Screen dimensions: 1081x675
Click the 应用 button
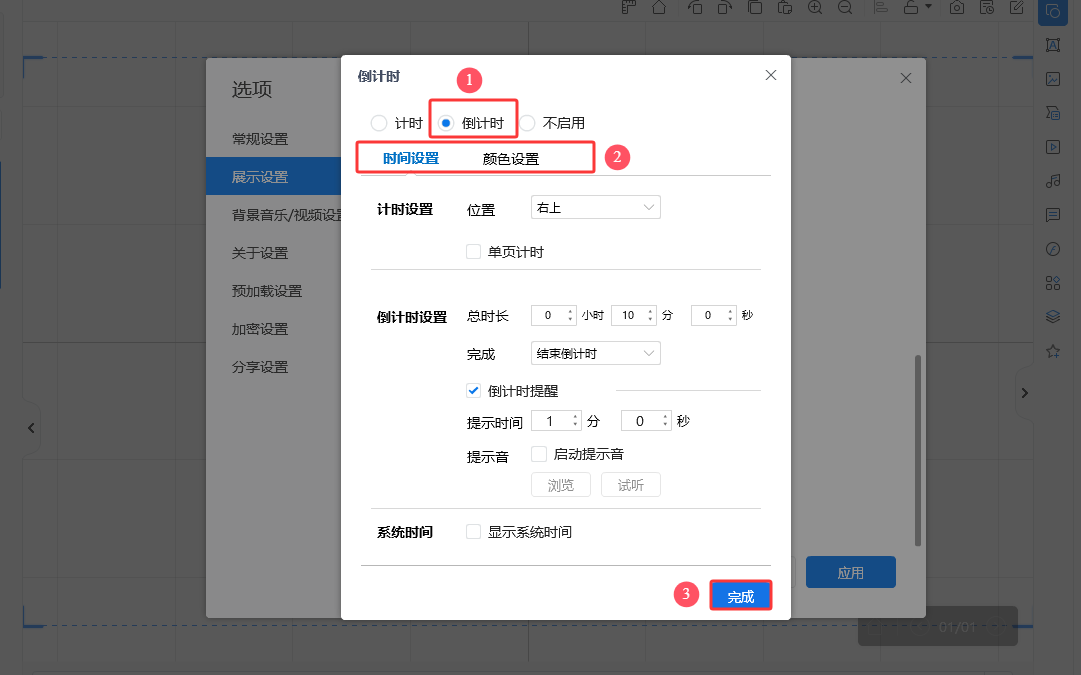(x=850, y=573)
